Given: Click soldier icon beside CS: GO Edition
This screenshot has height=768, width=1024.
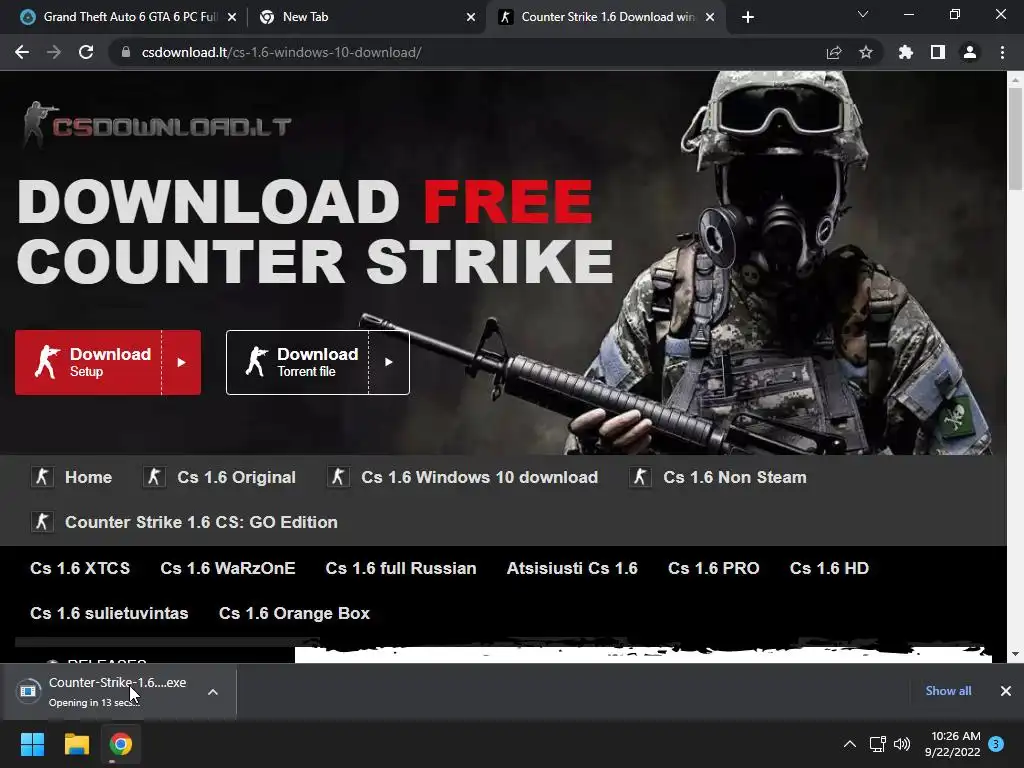Looking at the screenshot, I should click(42, 522).
